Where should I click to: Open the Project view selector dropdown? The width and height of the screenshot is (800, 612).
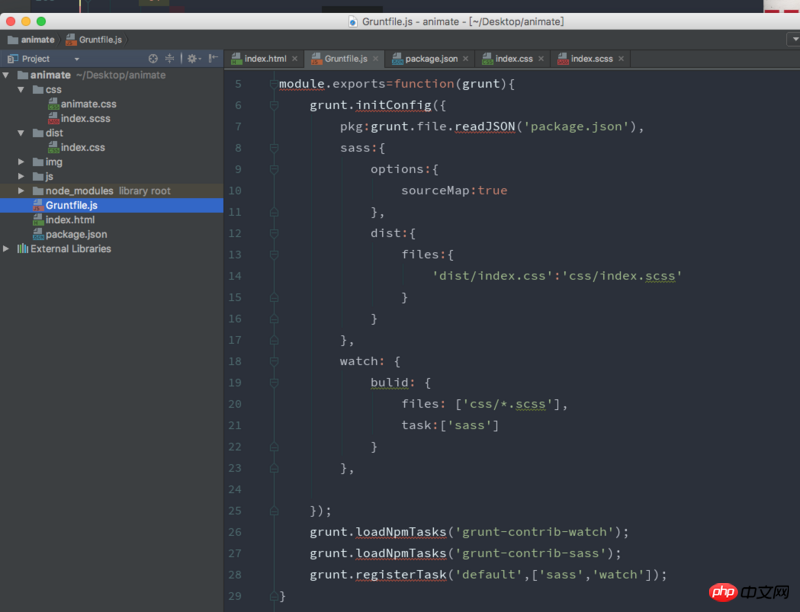point(77,59)
